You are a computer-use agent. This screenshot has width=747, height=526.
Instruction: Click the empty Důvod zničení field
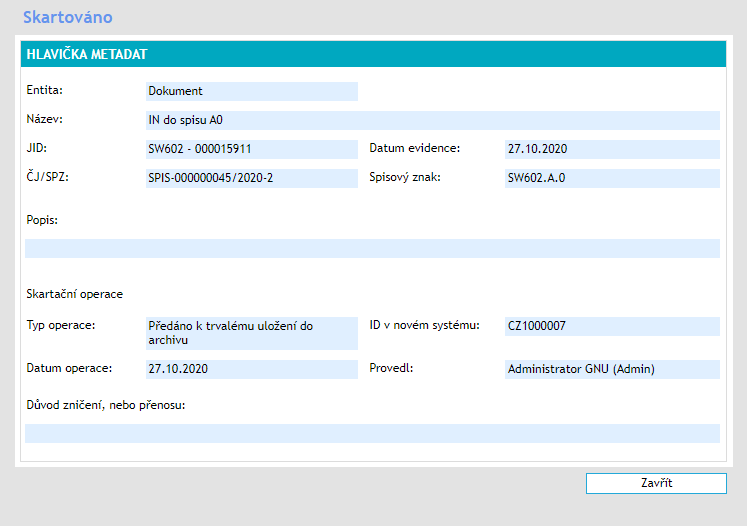point(372,433)
